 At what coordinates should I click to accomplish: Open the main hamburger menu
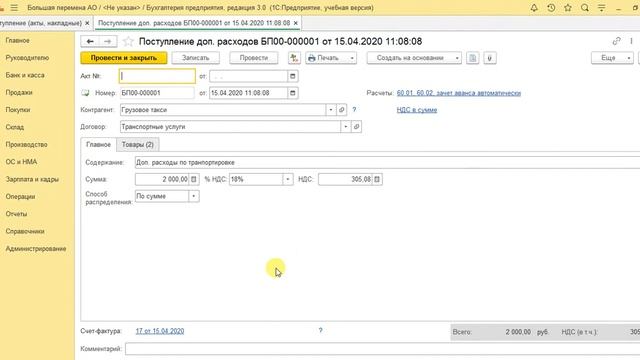pos(14,8)
